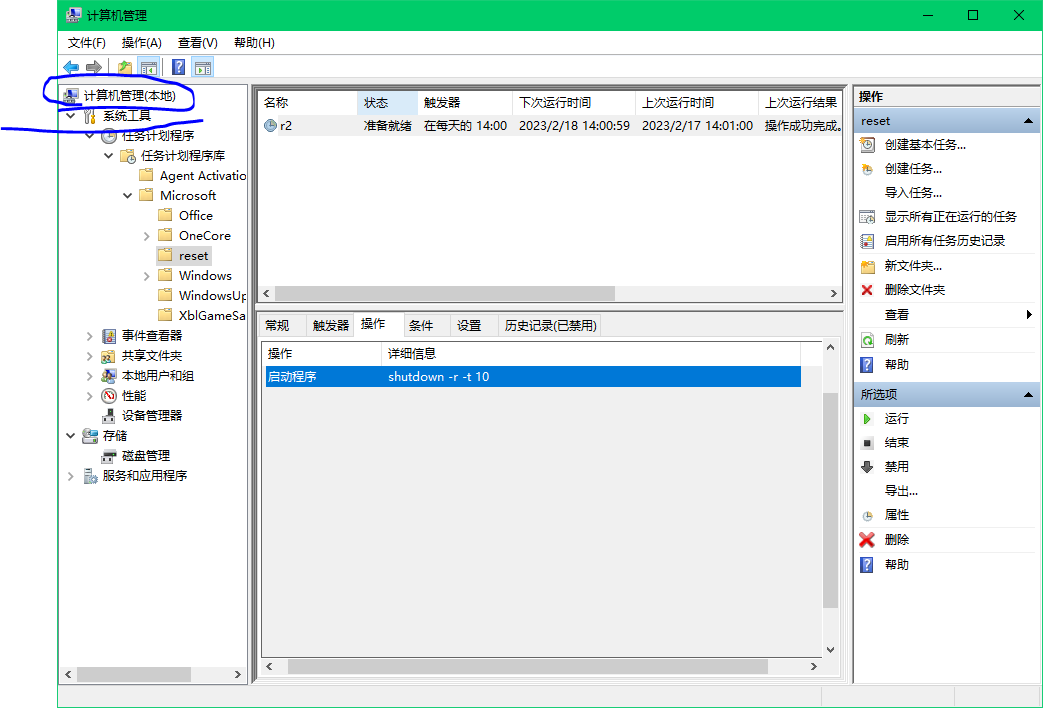Image resolution: width=1043 pixels, height=708 pixels.
Task: Click New Folder (新文件夹) action
Action: pos(913,266)
